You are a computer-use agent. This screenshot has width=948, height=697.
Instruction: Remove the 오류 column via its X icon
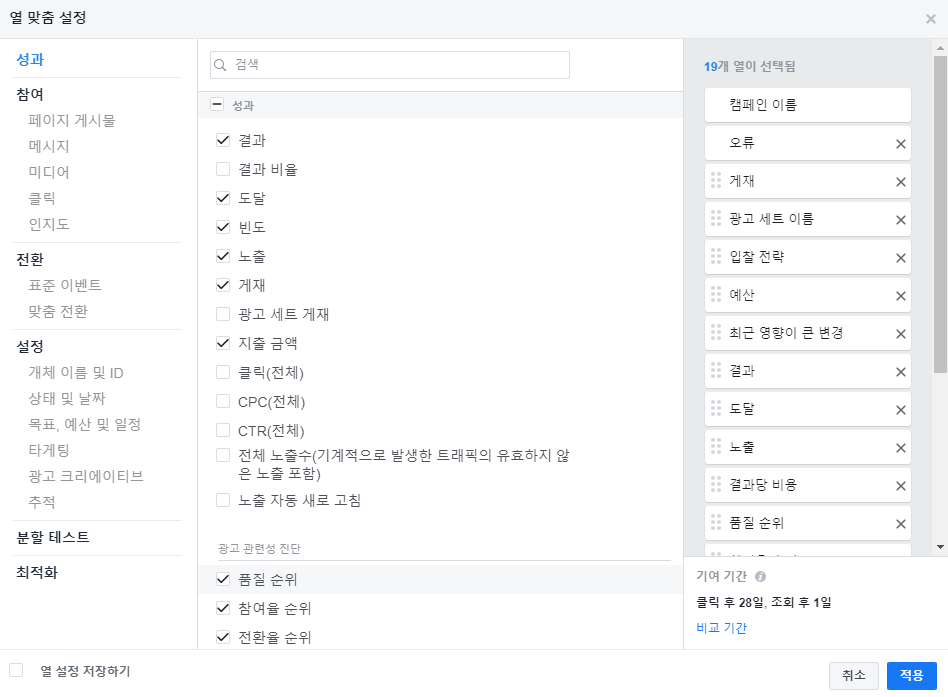[x=898, y=143]
